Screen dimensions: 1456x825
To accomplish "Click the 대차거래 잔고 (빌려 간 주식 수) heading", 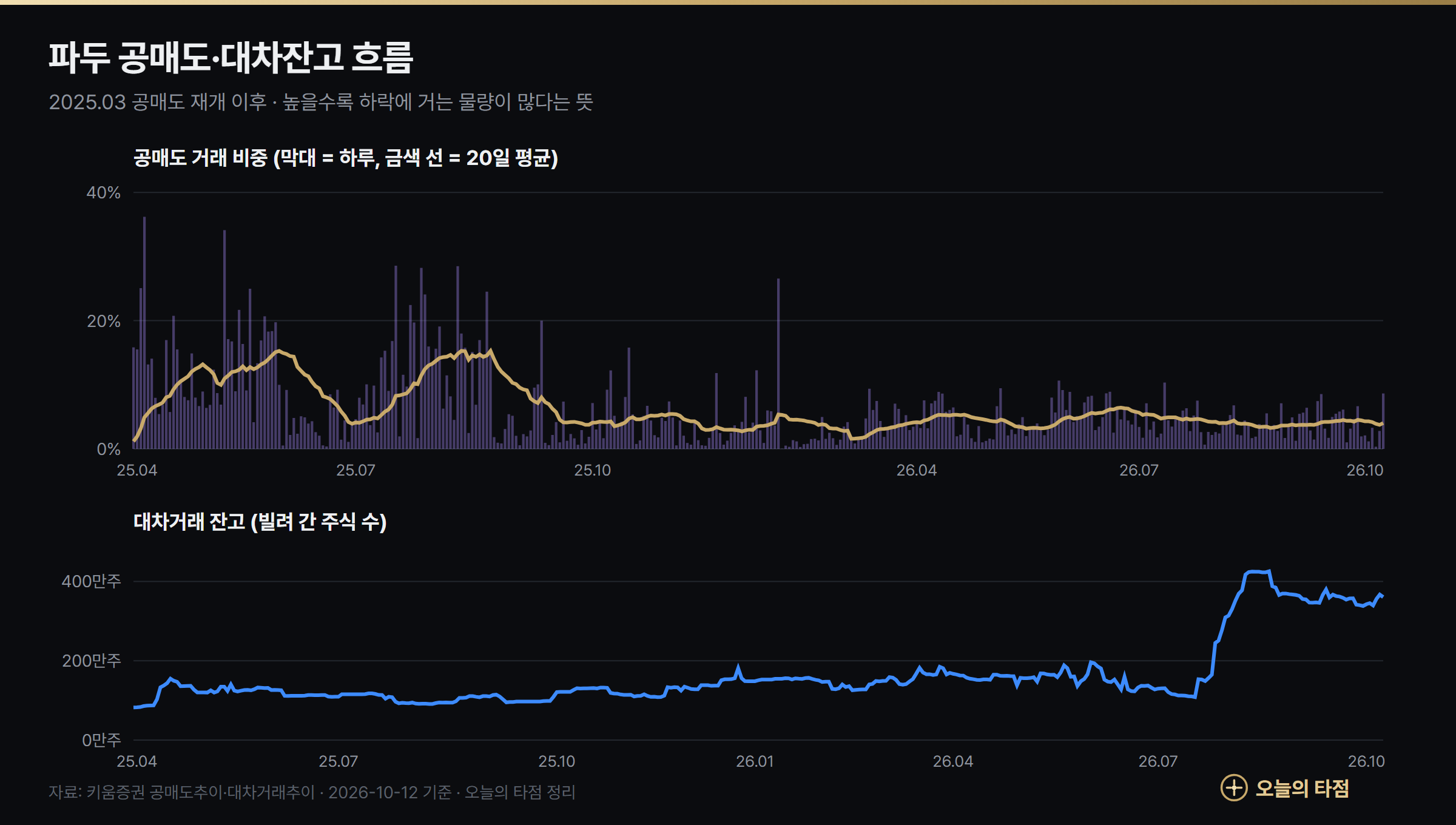I will 260,522.
